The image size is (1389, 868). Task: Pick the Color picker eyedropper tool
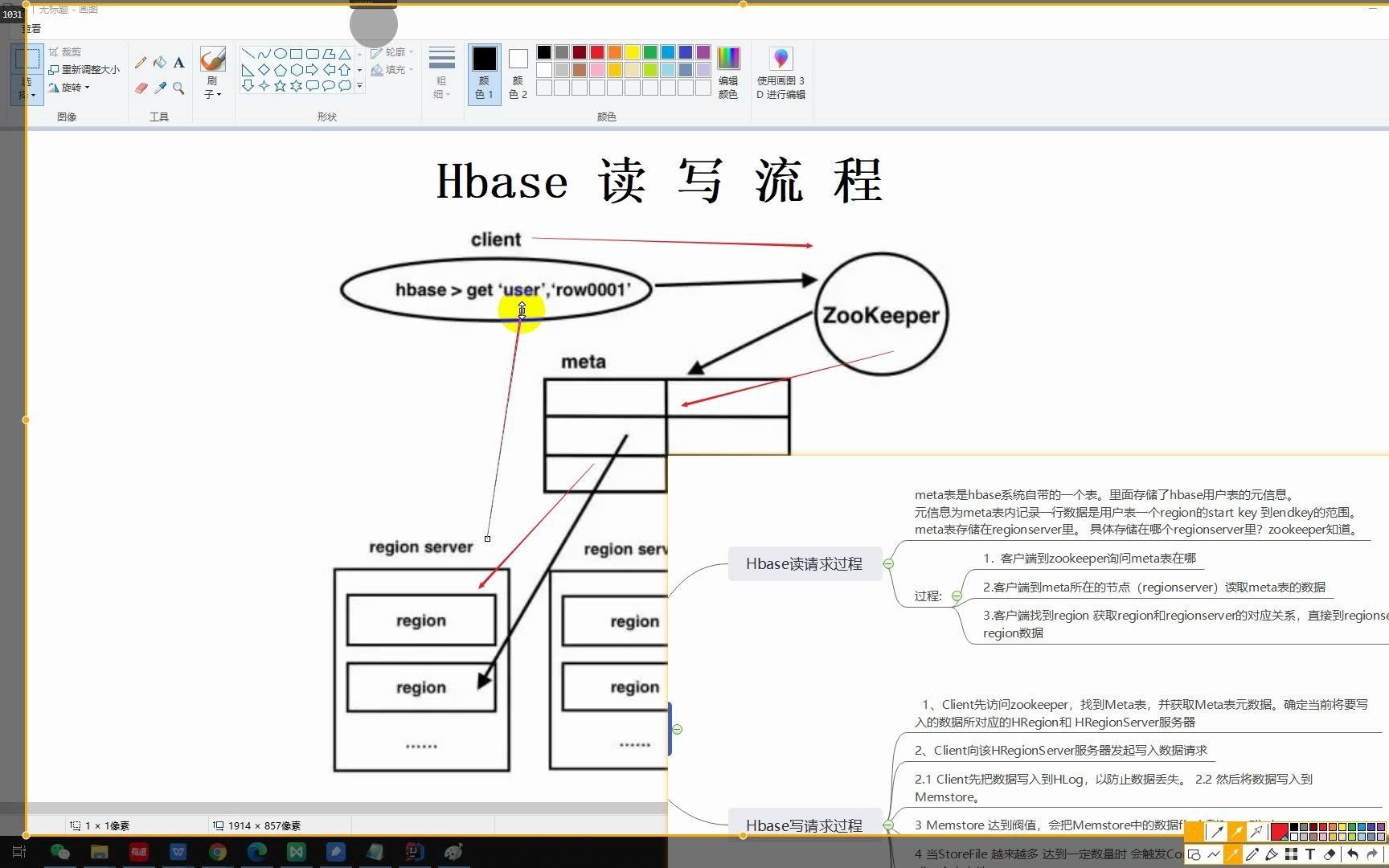point(160,88)
